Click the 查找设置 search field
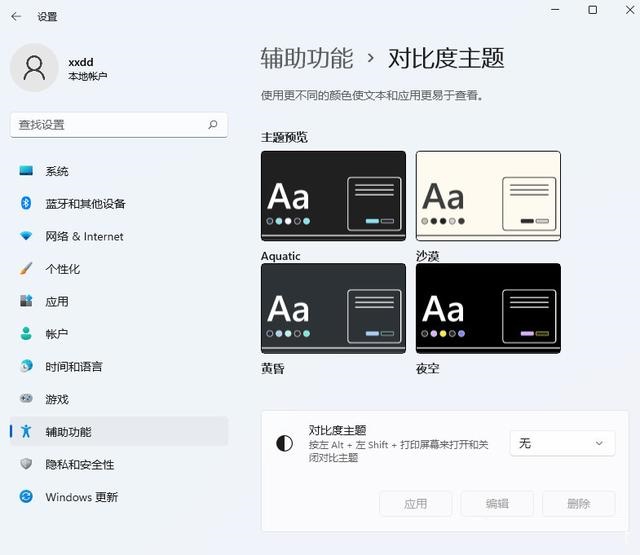This screenshot has height=555, width=640. [110, 125]
